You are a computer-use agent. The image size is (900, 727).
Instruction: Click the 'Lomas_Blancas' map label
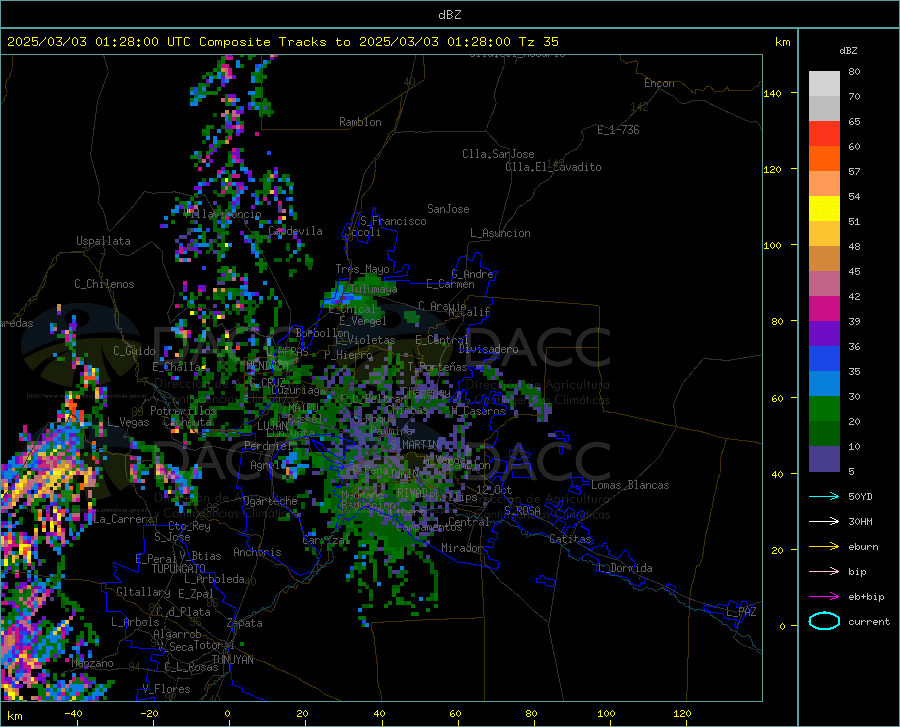630,485
